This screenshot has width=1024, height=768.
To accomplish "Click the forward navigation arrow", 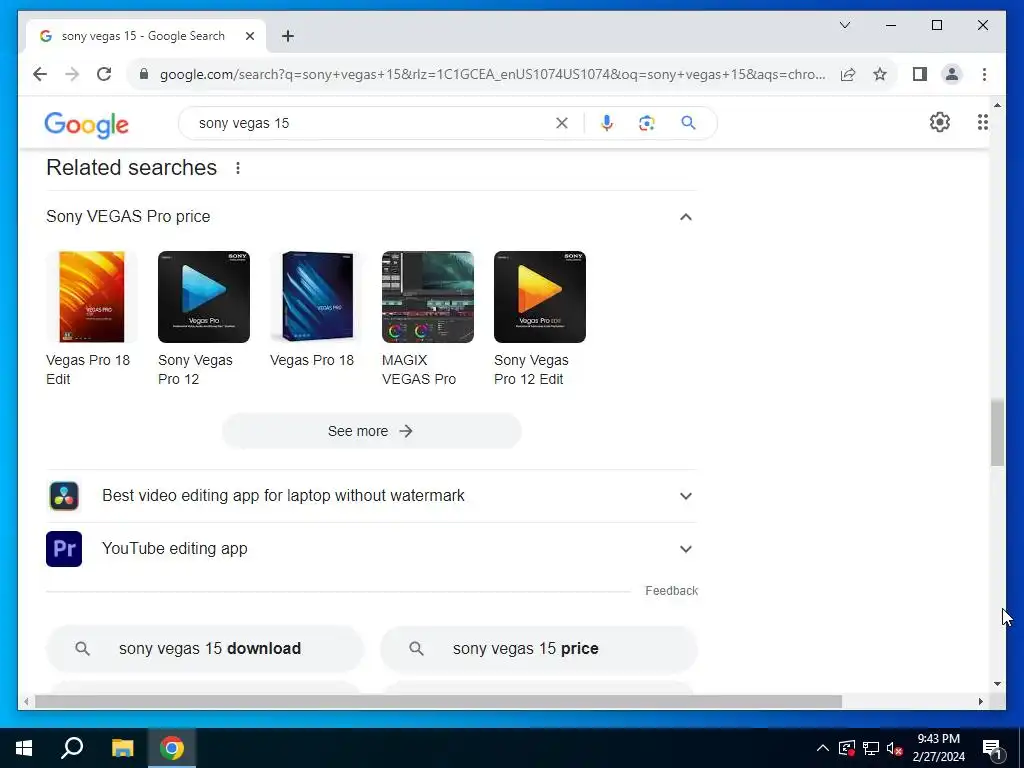I will click(x=72, y=74).
